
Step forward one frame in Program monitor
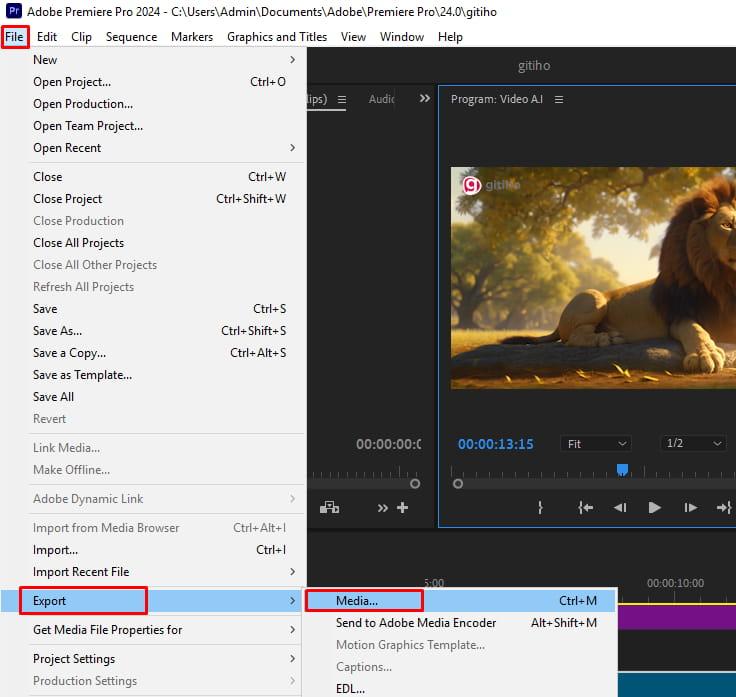pyautogui.click(x=690, y=507)
